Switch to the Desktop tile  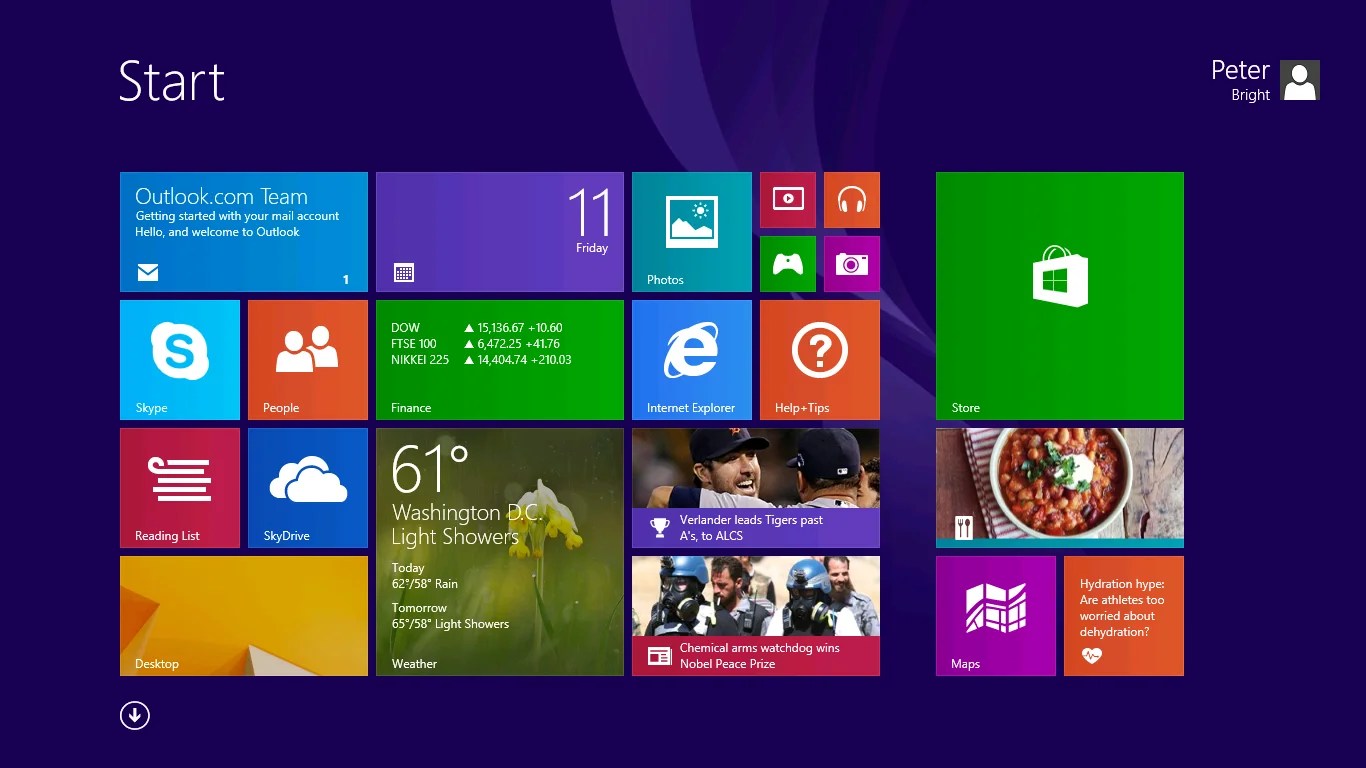(243, 615)
